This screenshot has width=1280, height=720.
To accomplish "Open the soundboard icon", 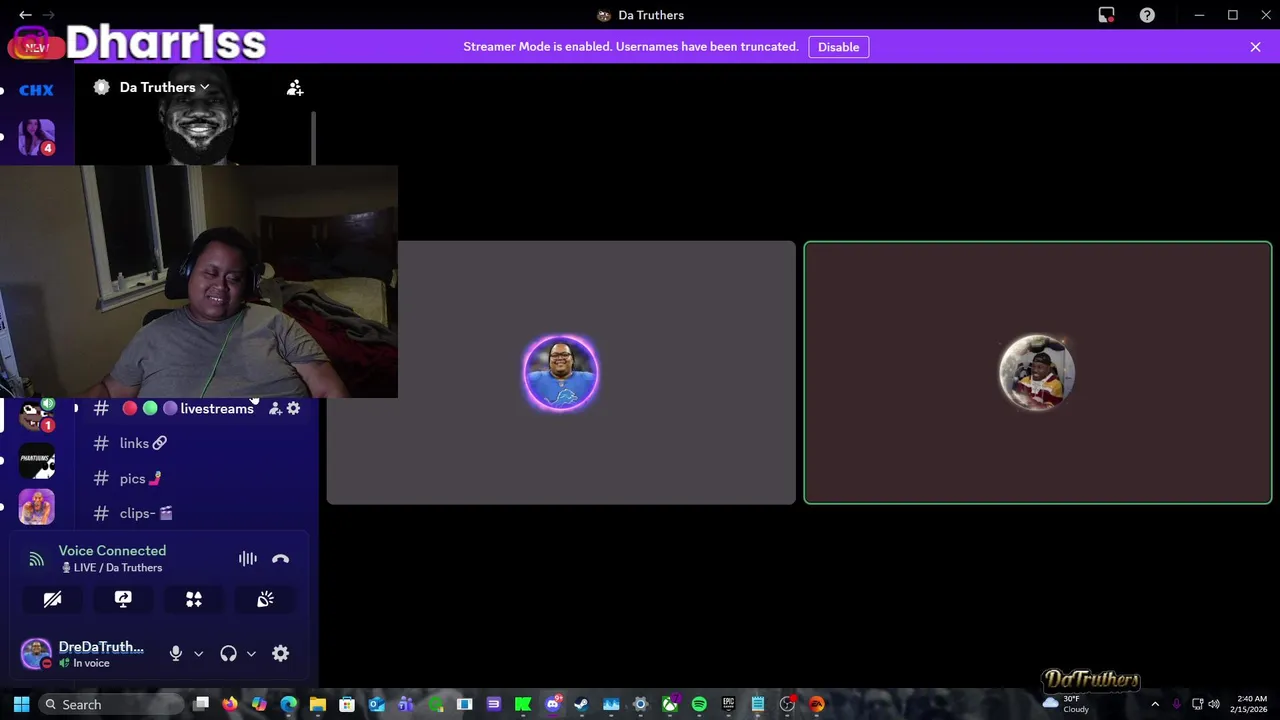I will [x=265, y=599].
